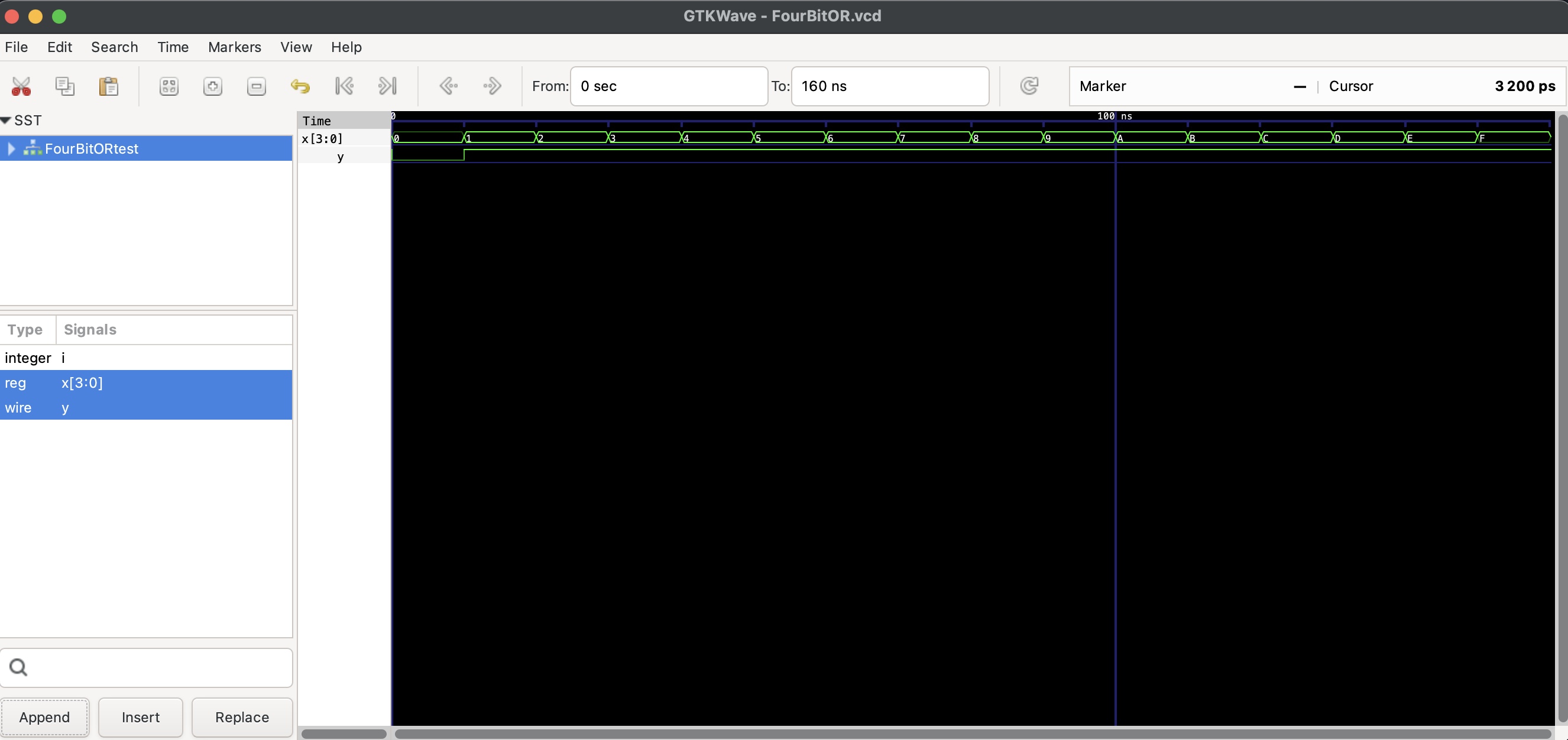This screenshot has width=1568, height=740.
Task: Click the yellow Zoom Undo arrow
Action: pos(301,86)
